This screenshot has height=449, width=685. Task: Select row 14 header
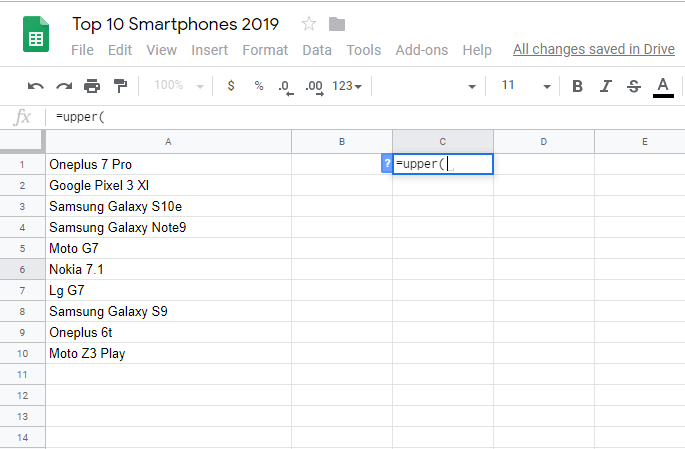[x=22, y=437]
